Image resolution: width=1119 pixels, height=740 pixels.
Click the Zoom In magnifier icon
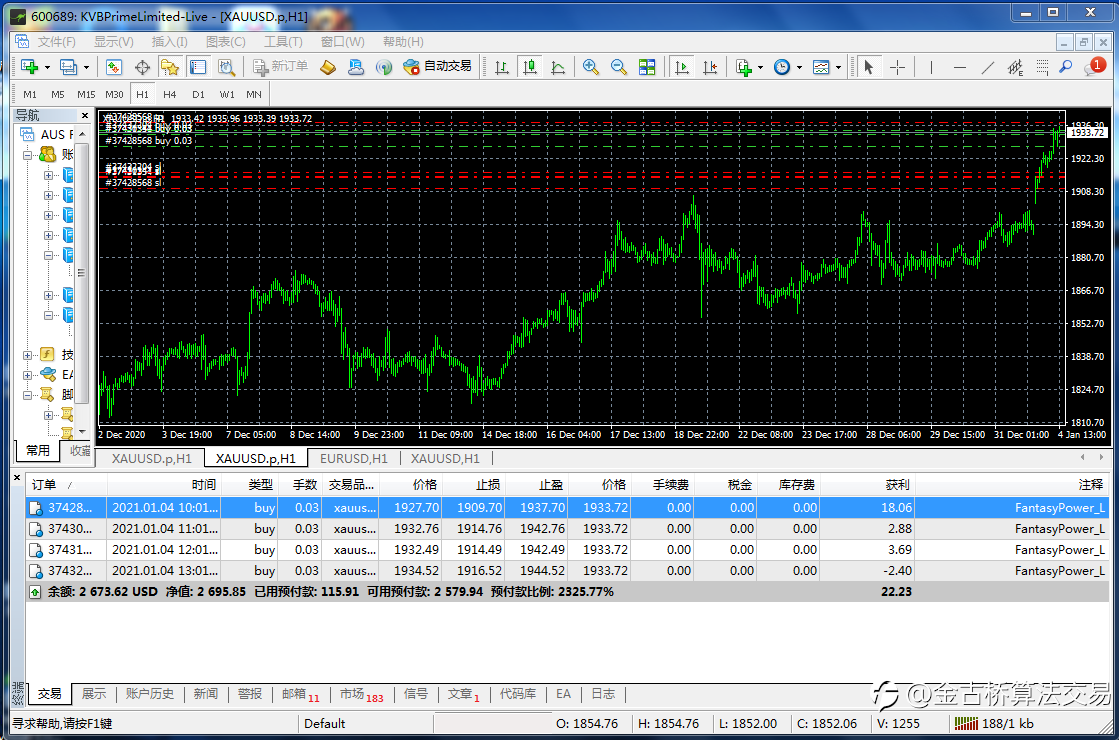click(x=591, y=67)
